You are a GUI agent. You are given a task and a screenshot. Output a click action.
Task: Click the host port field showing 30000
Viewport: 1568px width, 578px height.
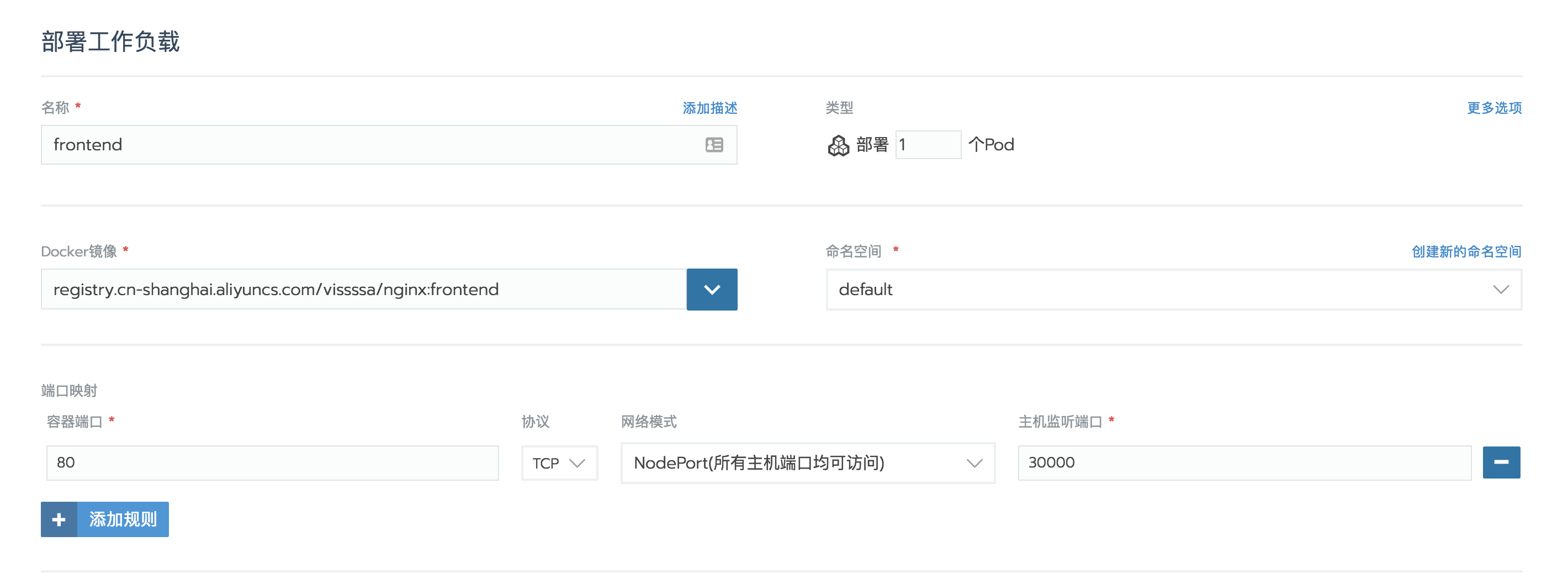click(1244, 463)
